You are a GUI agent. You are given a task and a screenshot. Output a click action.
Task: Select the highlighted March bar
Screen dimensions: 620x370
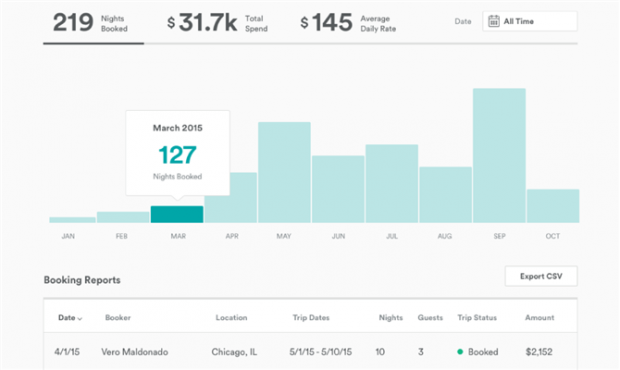[x=177, y=214]
